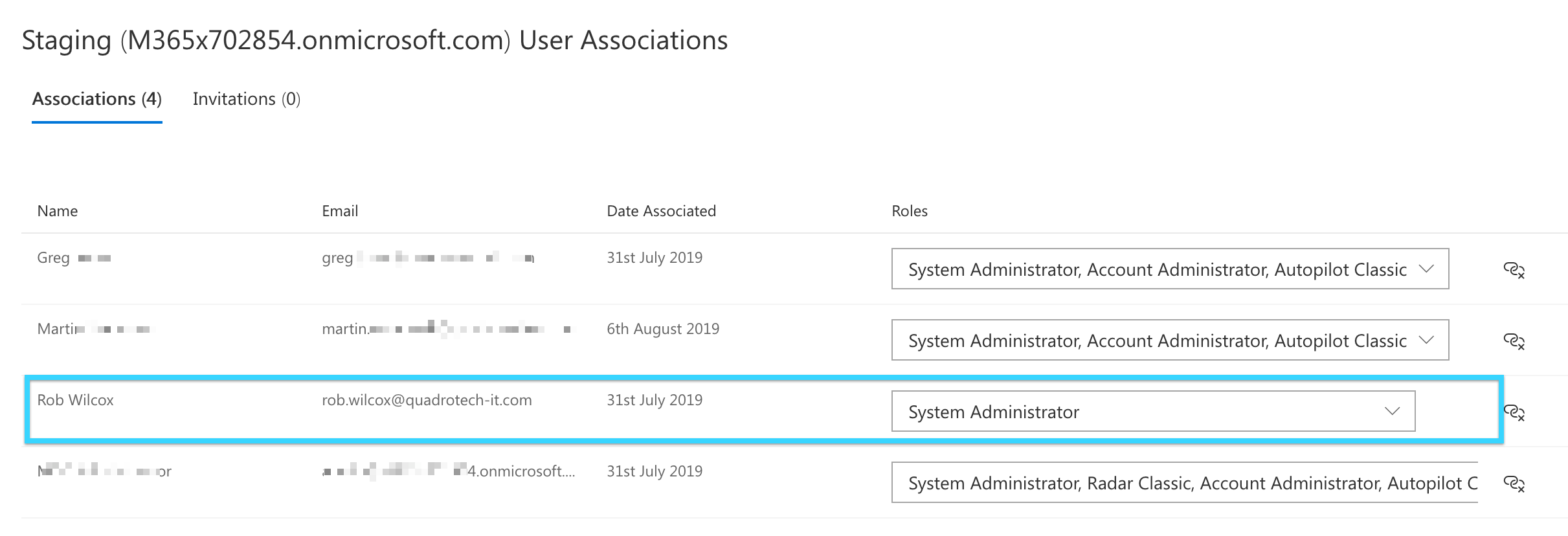This screenshot has height=536, width=1568.
Task: Click the 6th August 2019 date cell
Action: [663, 329]
